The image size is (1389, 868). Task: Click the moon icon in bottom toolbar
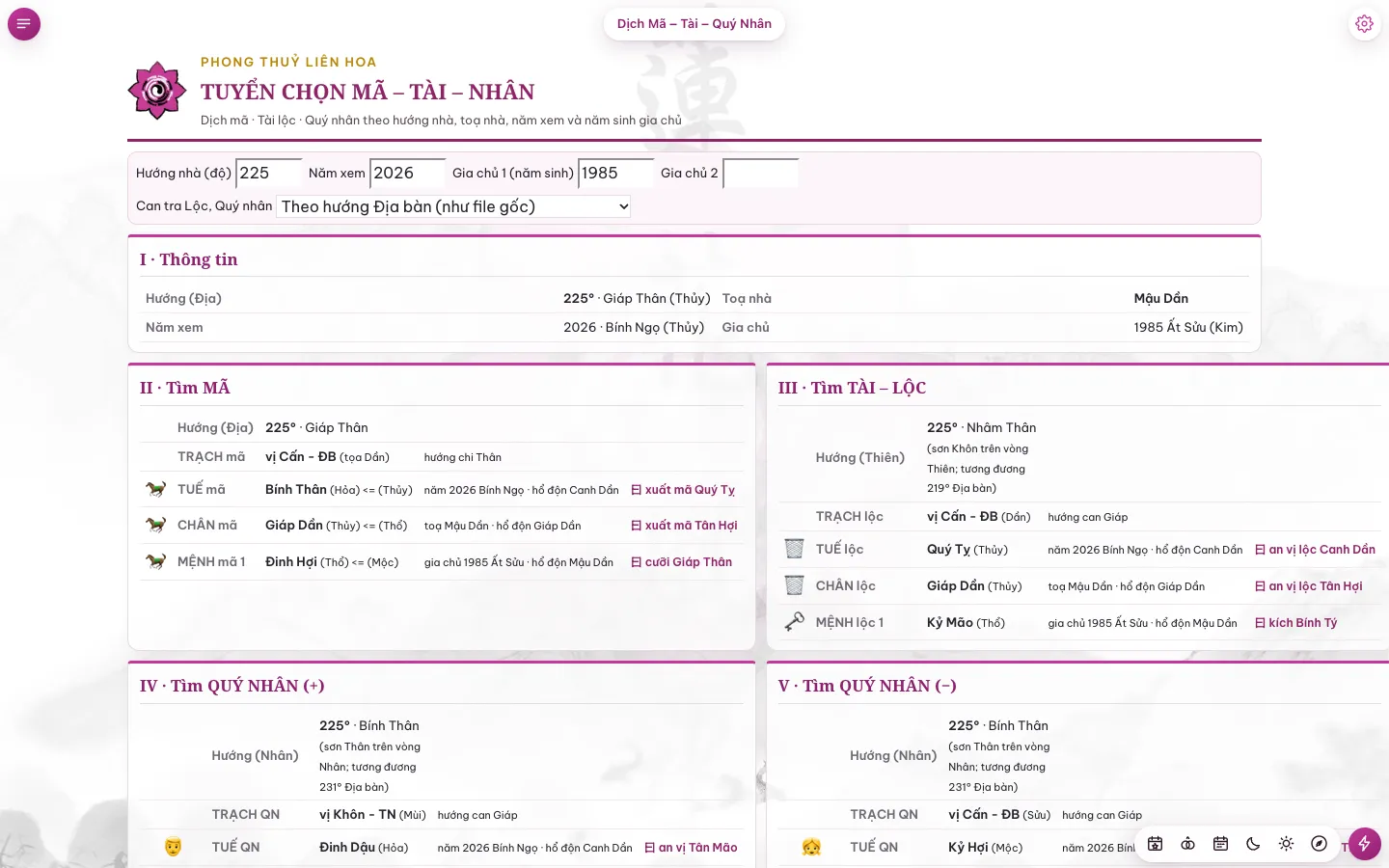(1253, 844)
